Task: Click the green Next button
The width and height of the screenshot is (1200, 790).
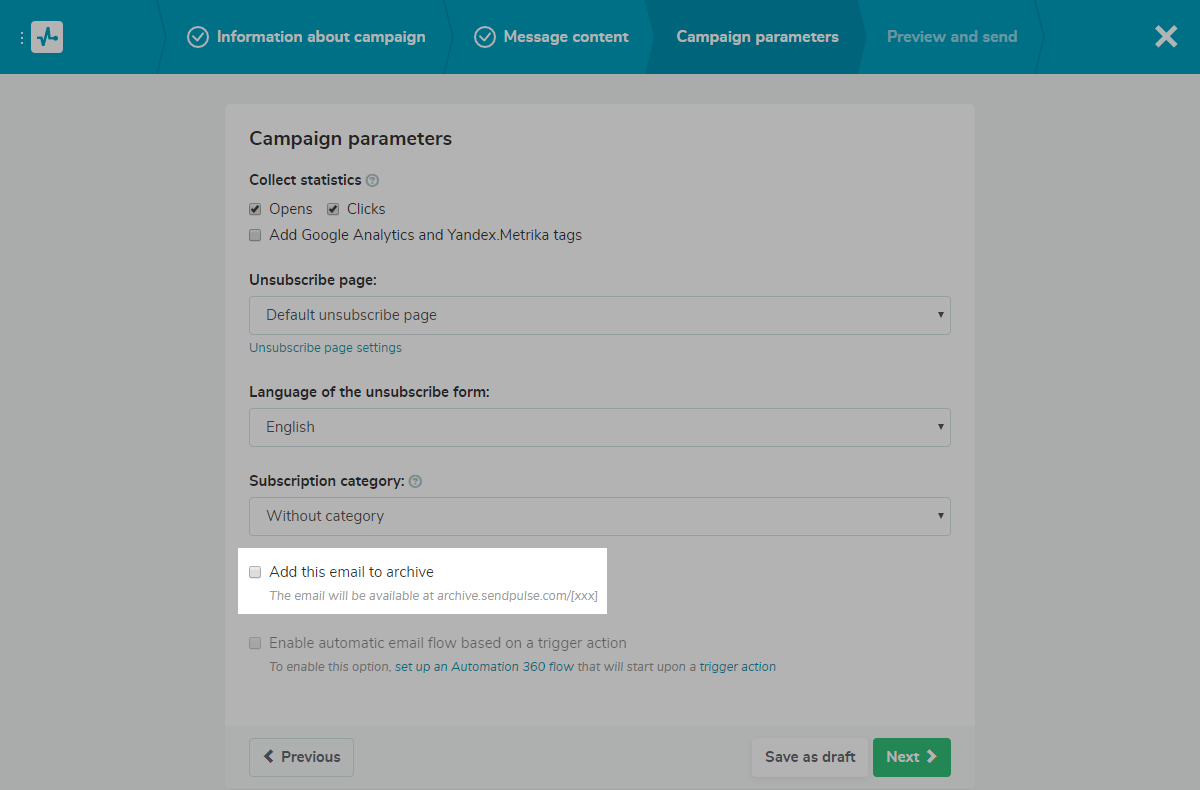Action: click(x=911, y=757)
